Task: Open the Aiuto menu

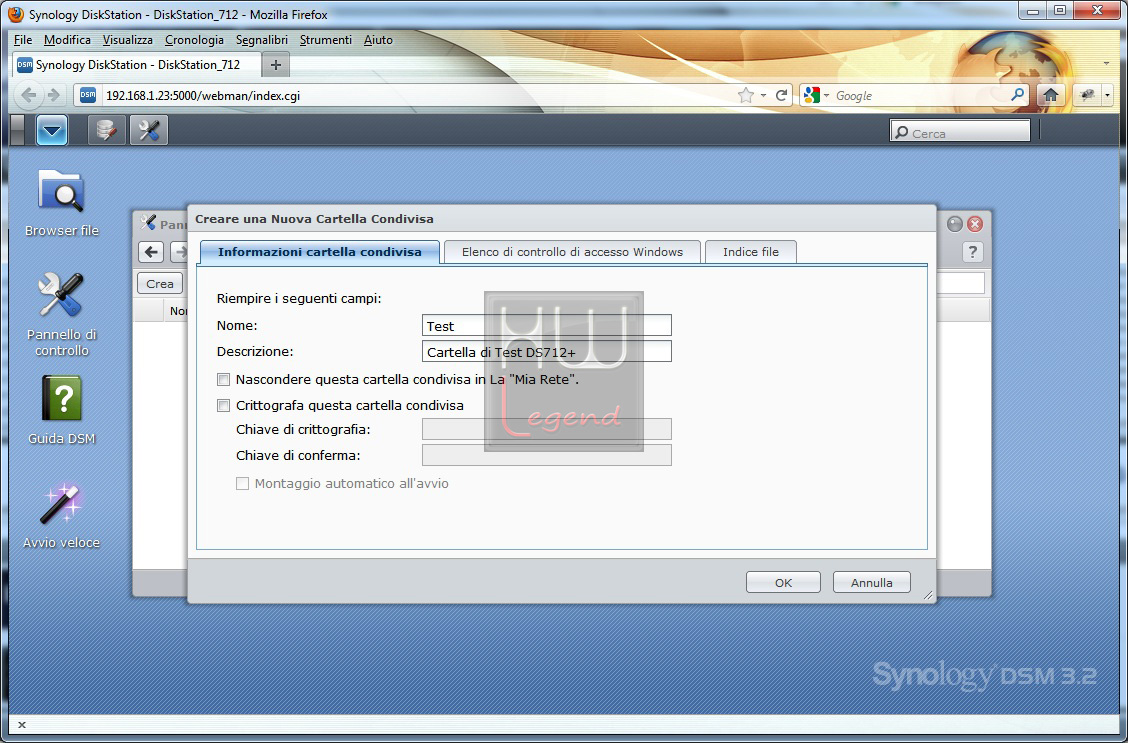Action: (x=378, y=40)
